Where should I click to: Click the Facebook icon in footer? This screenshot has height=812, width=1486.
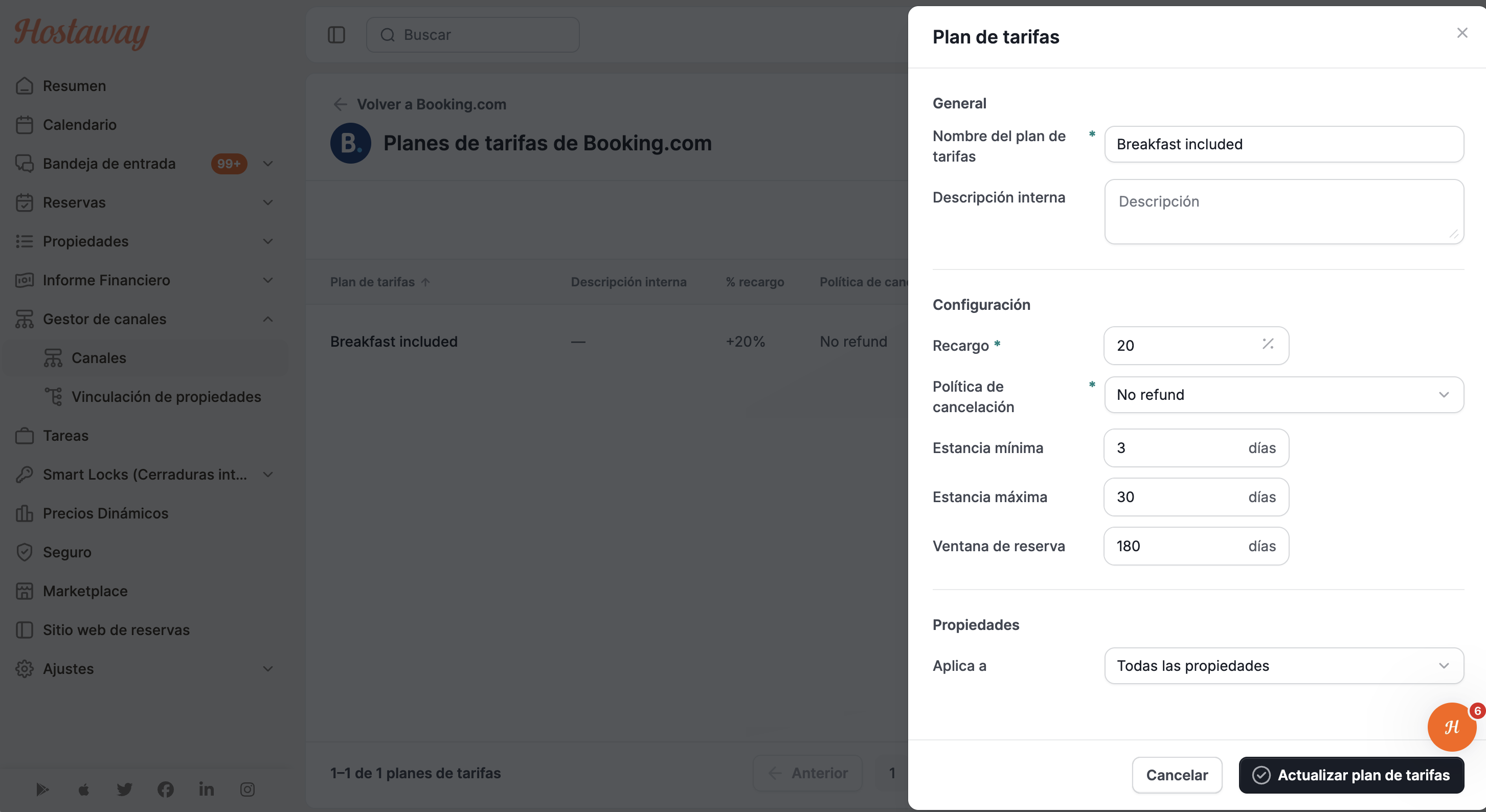click(x=166, y=789)
